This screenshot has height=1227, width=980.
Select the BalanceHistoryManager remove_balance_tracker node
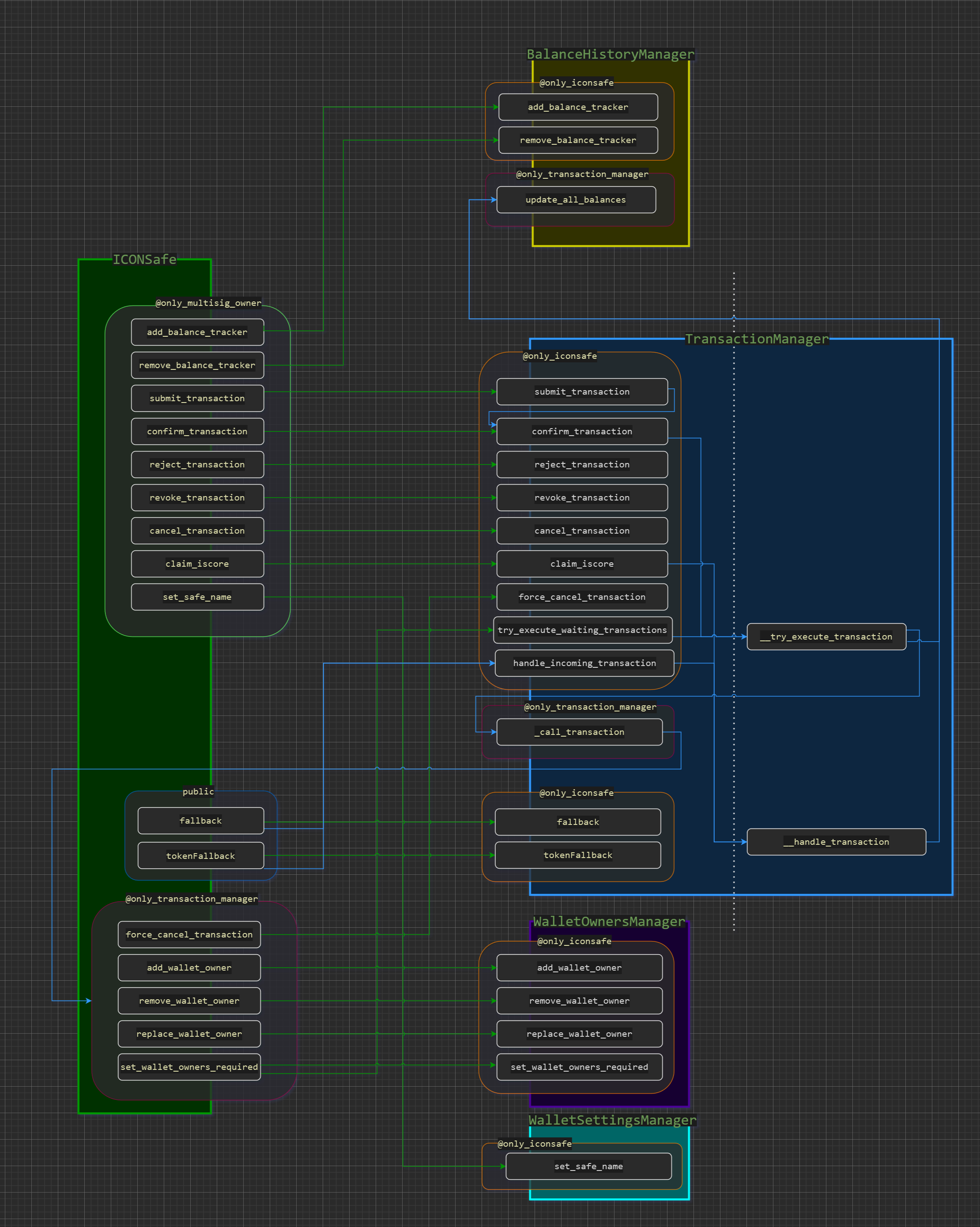[578, 140]
